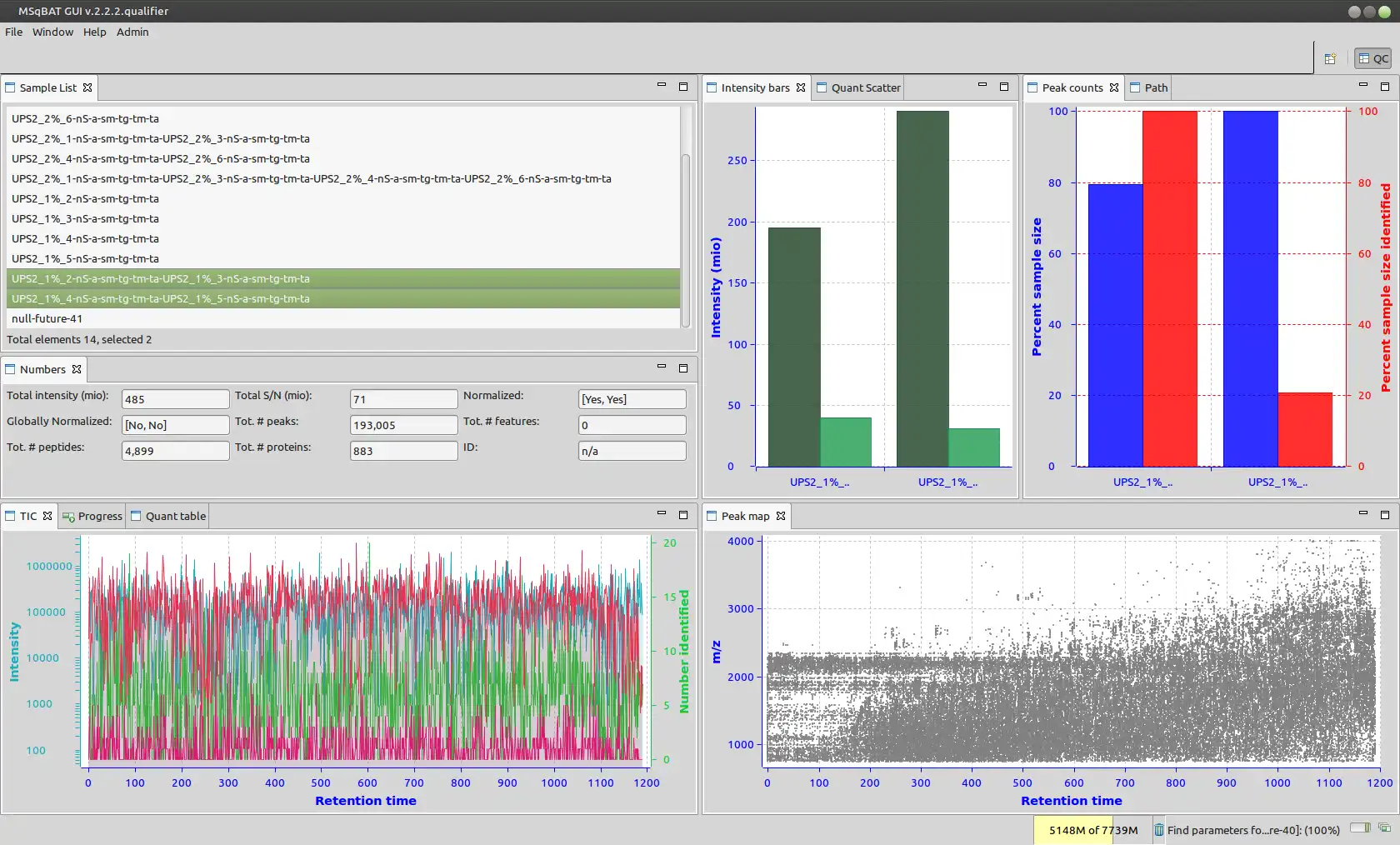The image size is (1400, 845).
Task: Close the Intensity bars tab
Action: (x=801, y=87)
